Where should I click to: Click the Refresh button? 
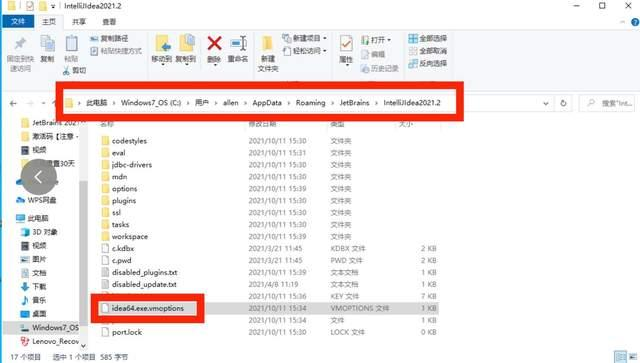[x=563, y=103]
